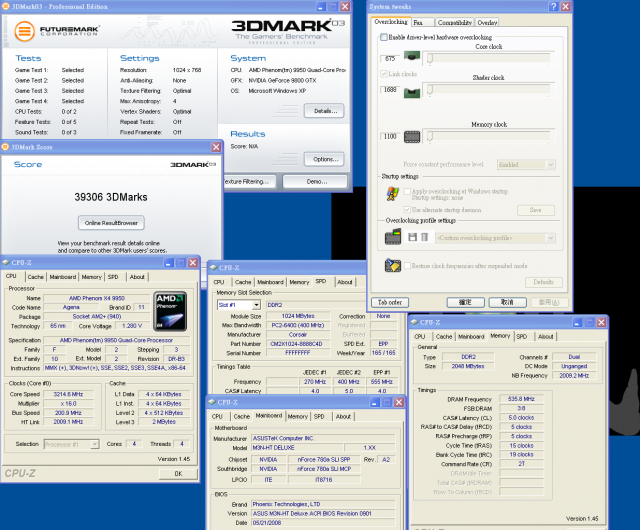Click OK in the CPU-Z processor window
Image resolution: width=640 pixels, height=530 pixels.
(178, 474)
